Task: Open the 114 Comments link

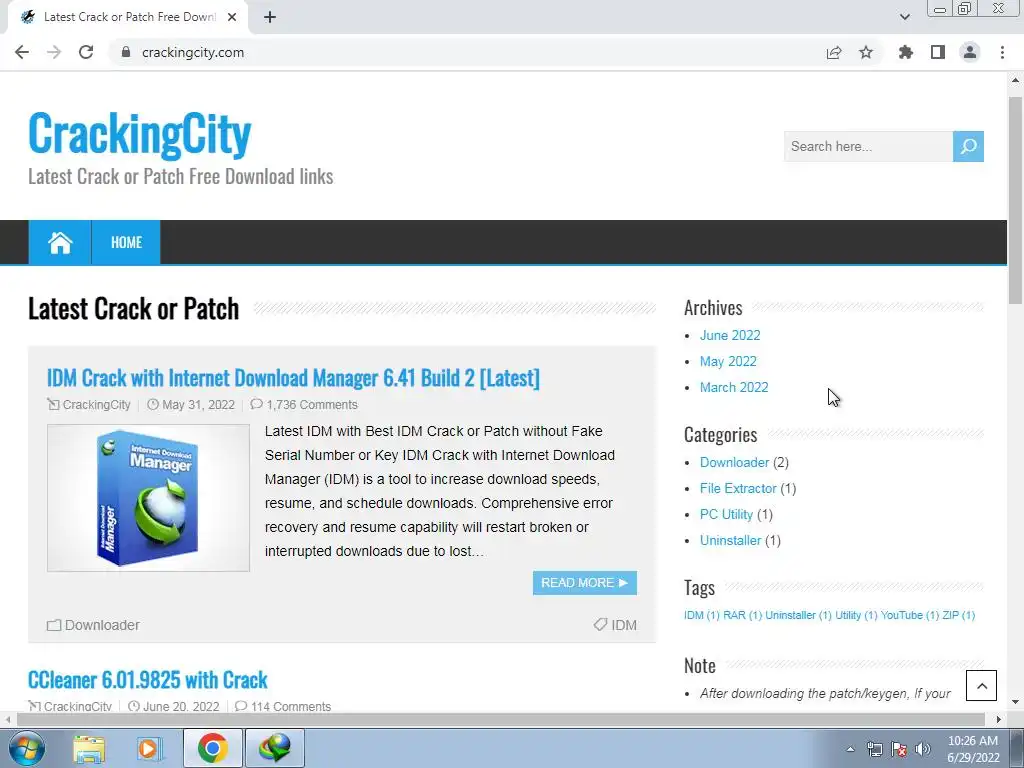Action: pos(291,707)
